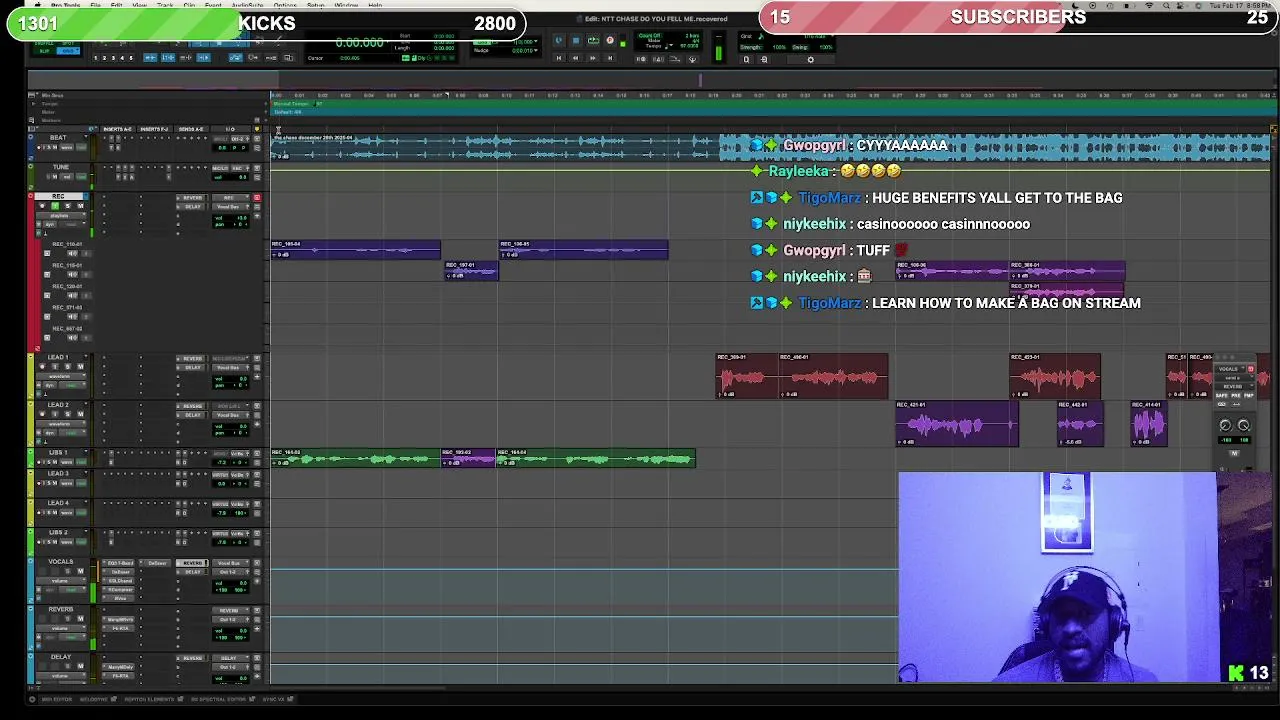The height and width of the screenshot is (720, 1280).
Task: Click the SENDS A-E column header
Action: [x=191, y=129]
